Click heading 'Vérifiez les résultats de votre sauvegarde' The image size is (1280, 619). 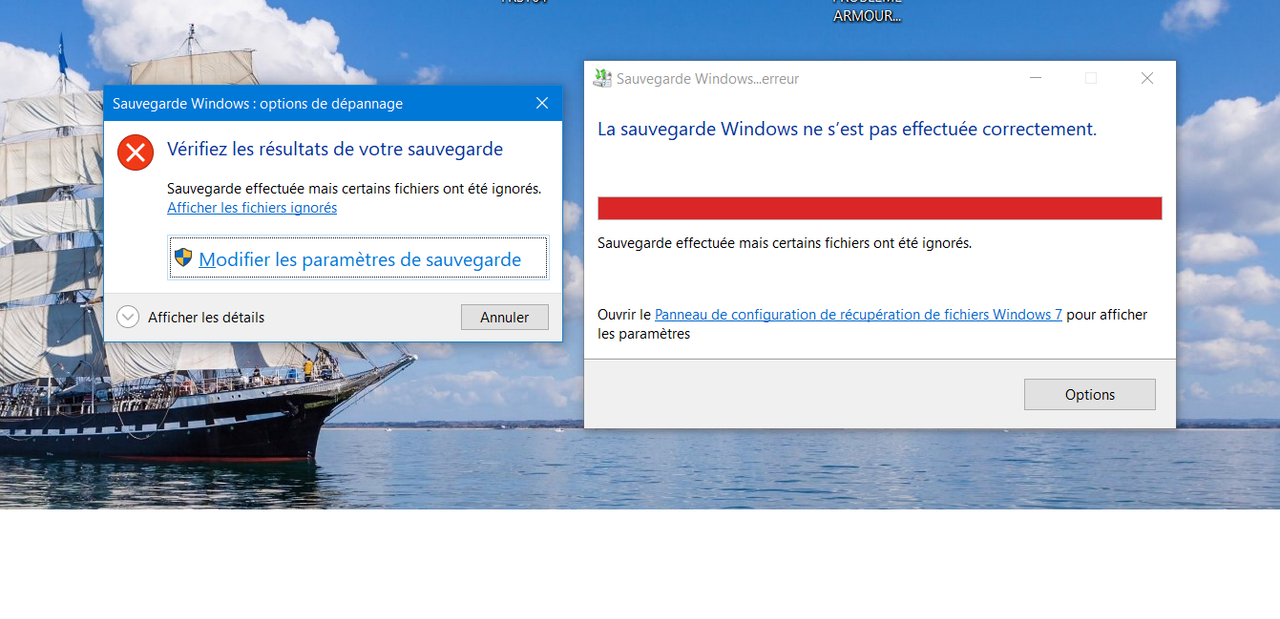pyautogui.click(x=335, y=149)
